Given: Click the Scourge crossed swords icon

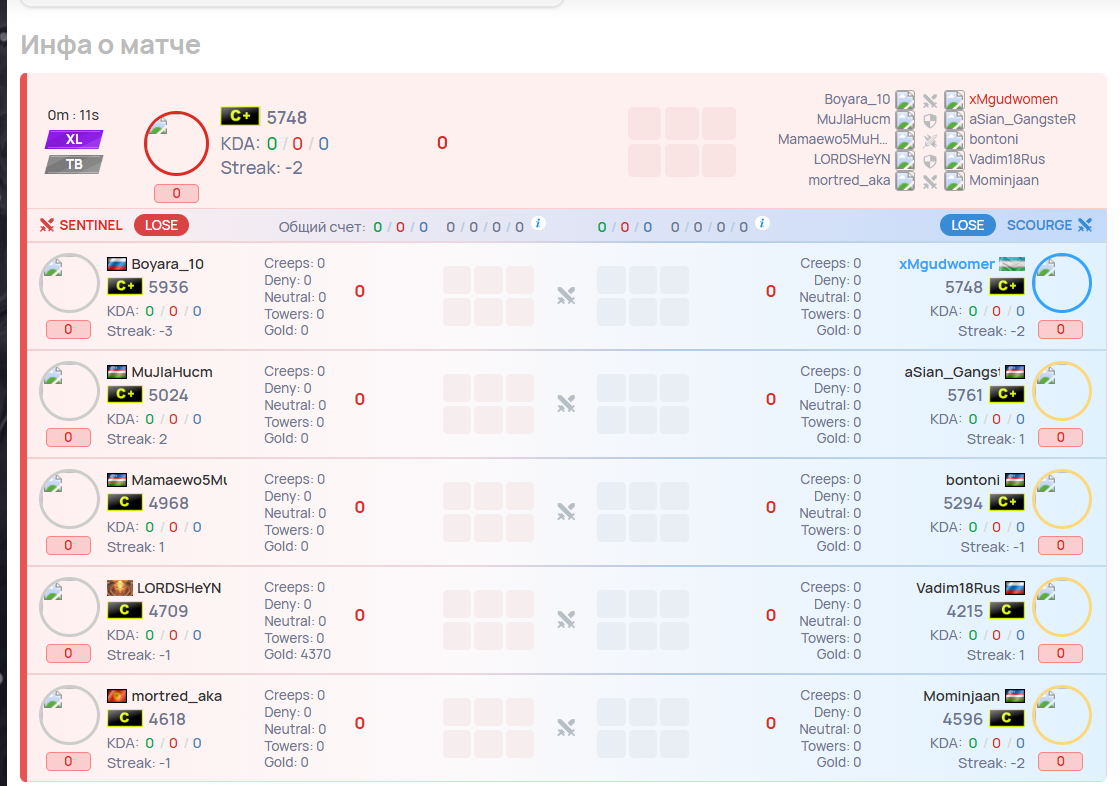Looking at the screenshot, I should [x=1085, y=225].
